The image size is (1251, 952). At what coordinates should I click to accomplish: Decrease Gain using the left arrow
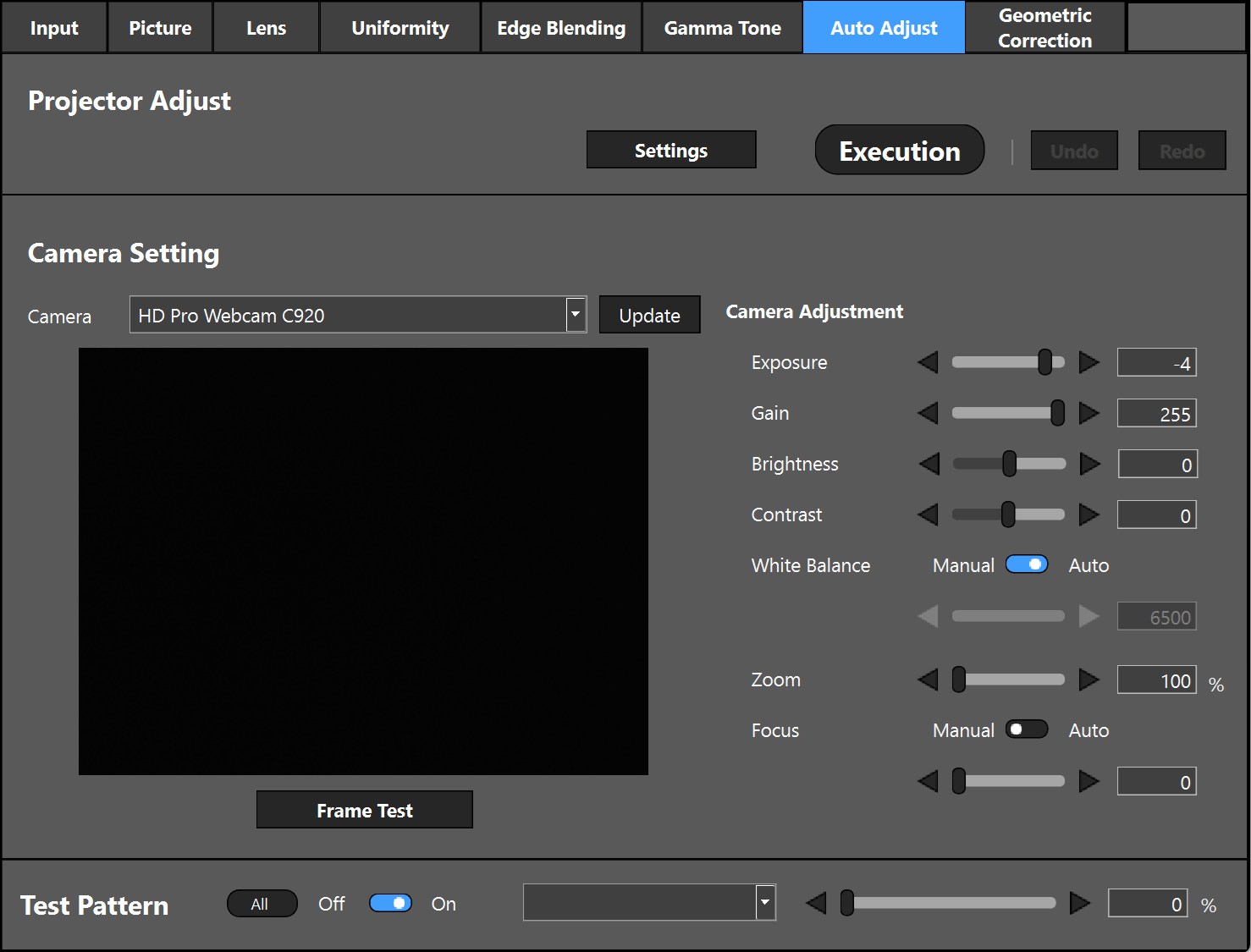929,414
